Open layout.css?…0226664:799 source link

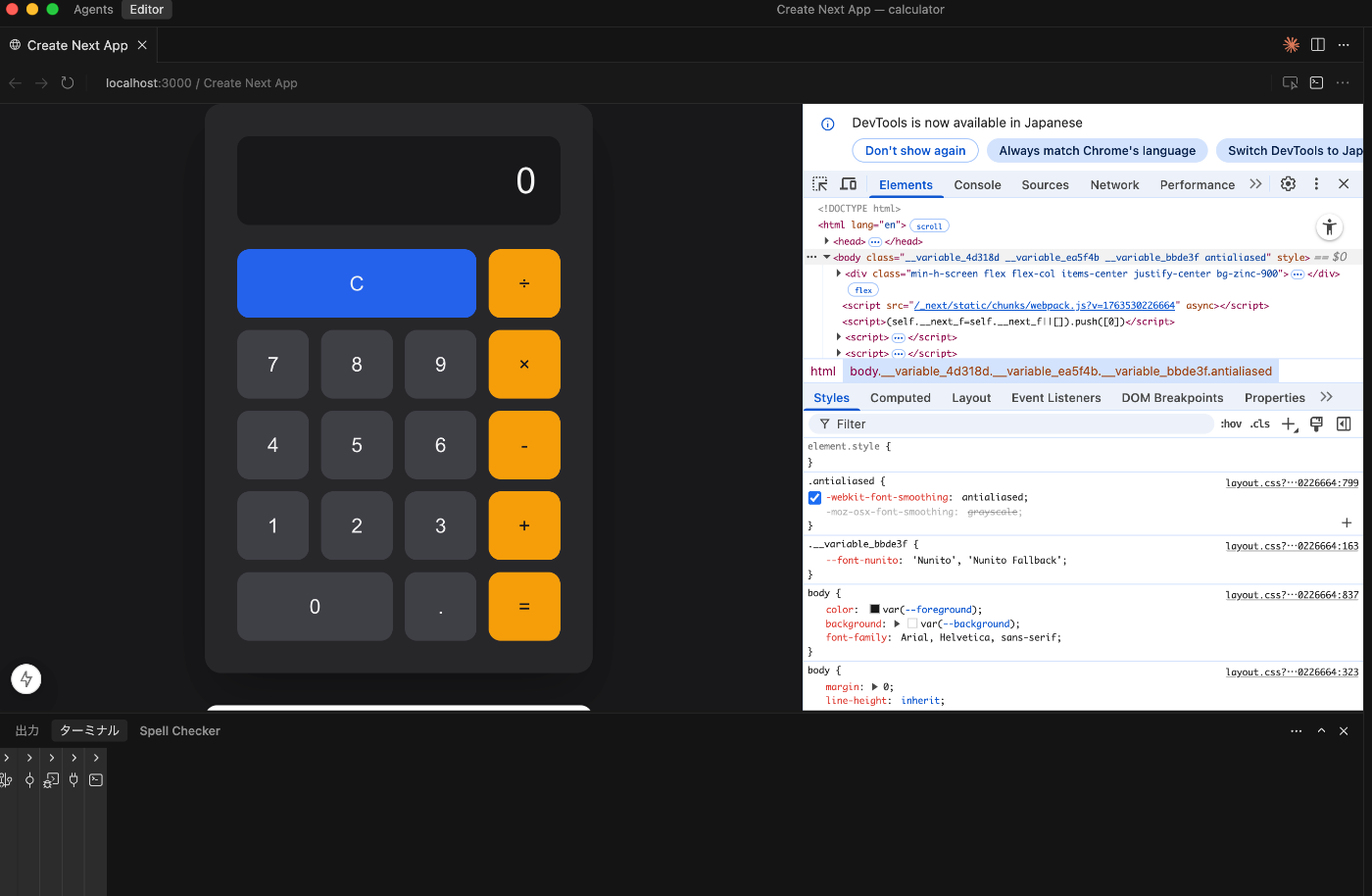coord(1292,483)
